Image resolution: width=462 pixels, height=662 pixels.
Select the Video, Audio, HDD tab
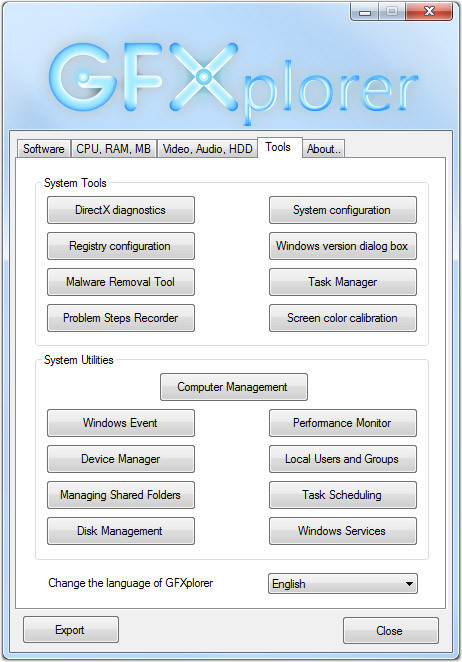[207, 149]
